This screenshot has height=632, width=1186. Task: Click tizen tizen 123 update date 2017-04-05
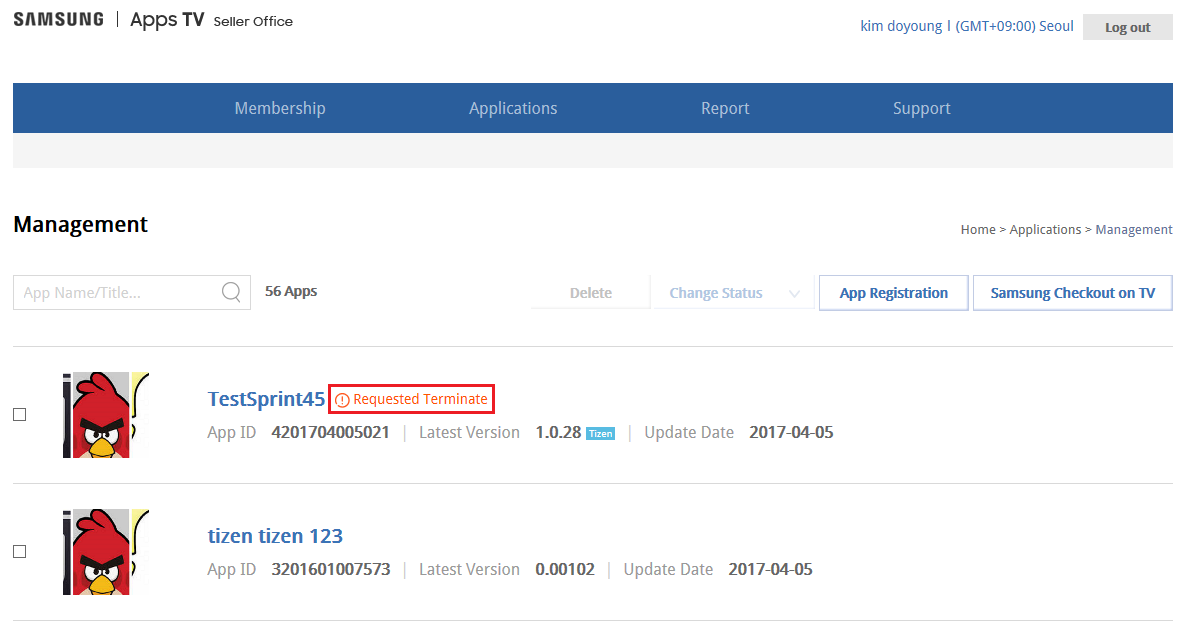(770, 569)
